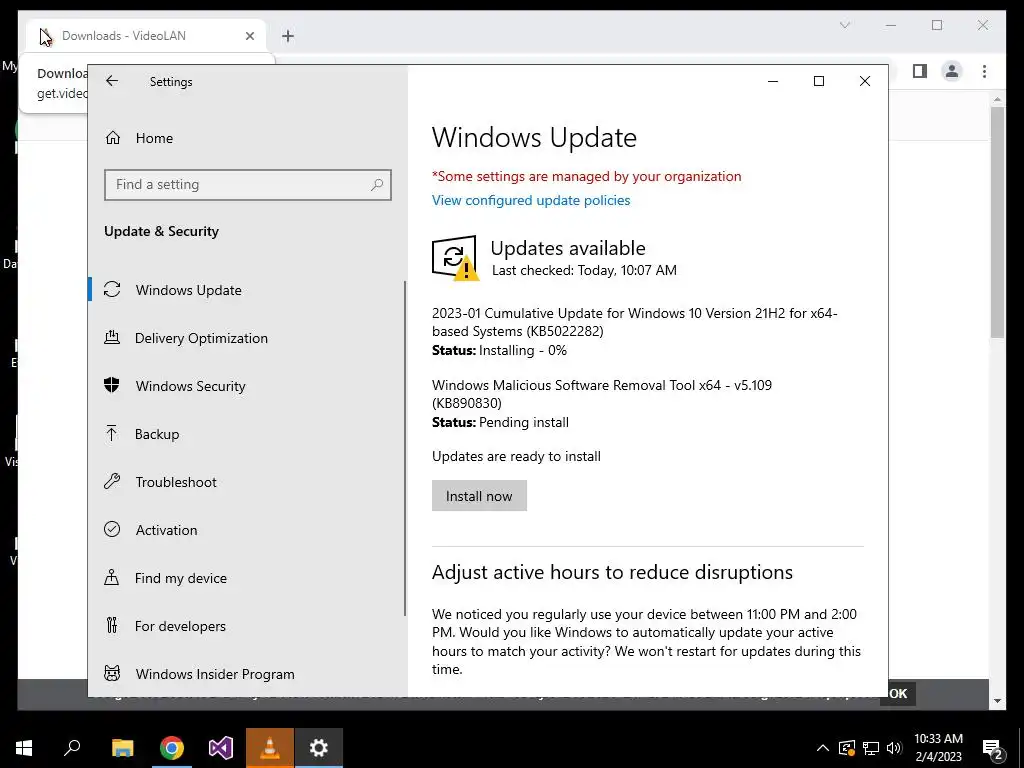
Task: Click the Updates available warning icon
Action: [x=455, y=259]
